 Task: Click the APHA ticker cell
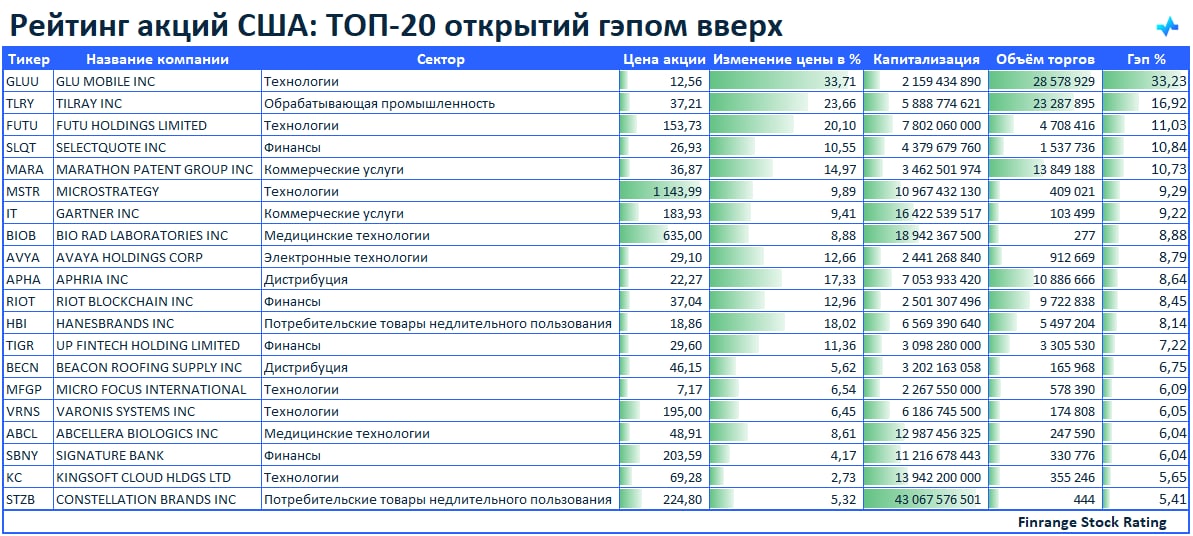28,280
